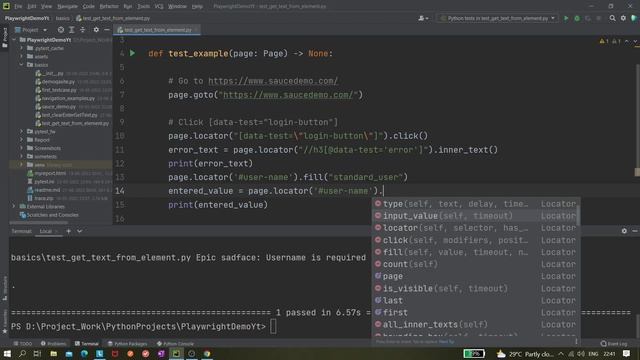This screenshot has height=360, width=640.
Task: Open File Explorer from the taskbar
Action: coord(53,353)
